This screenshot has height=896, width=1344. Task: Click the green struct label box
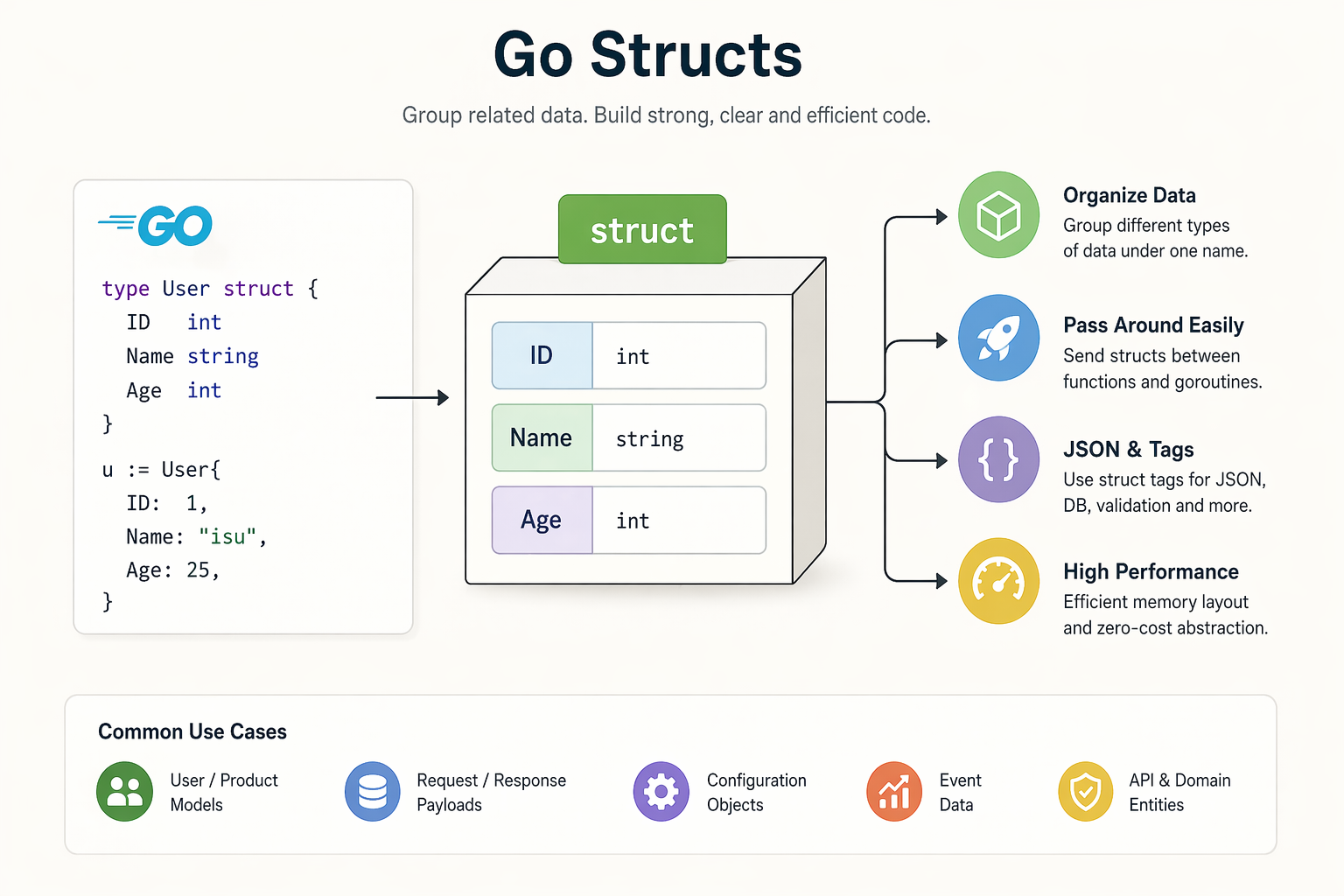click(x=642, y=229)
